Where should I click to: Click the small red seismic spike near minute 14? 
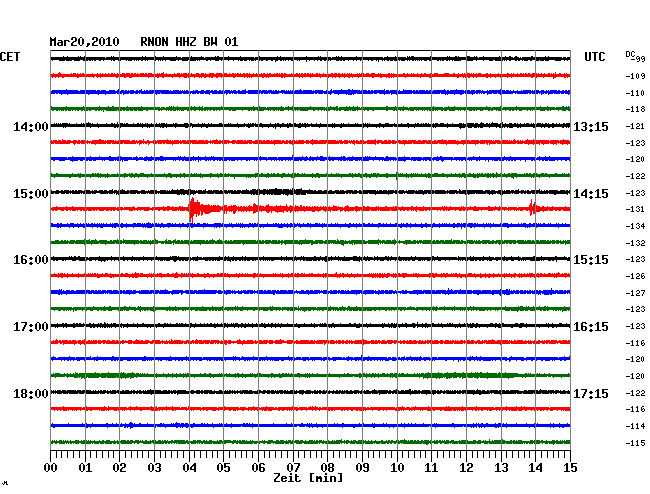point(532,208)
